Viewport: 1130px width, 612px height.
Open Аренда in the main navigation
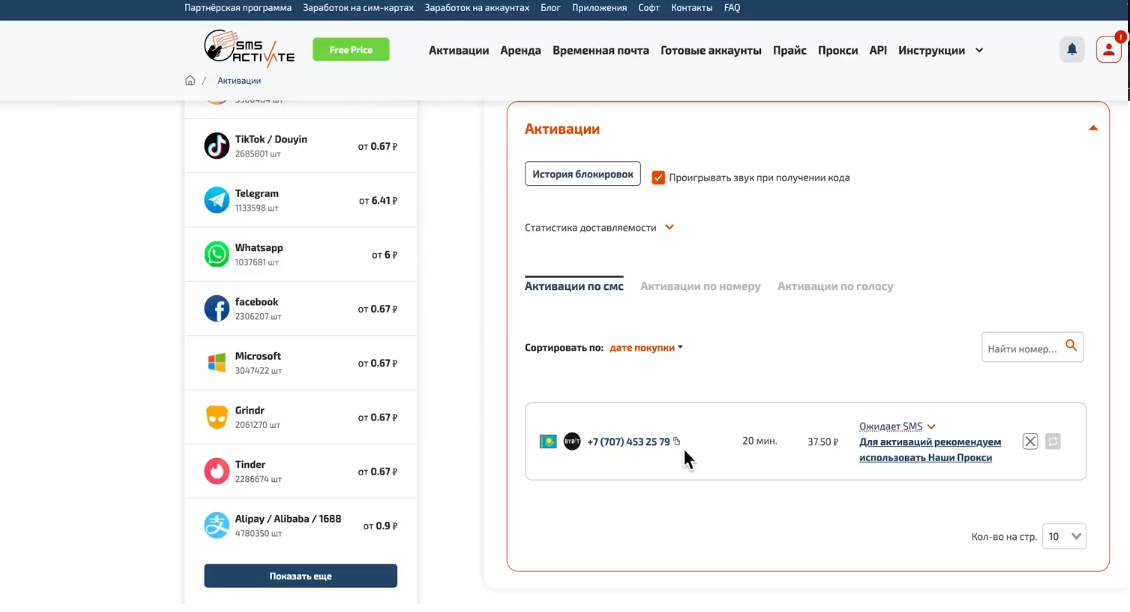click(520, 50)
